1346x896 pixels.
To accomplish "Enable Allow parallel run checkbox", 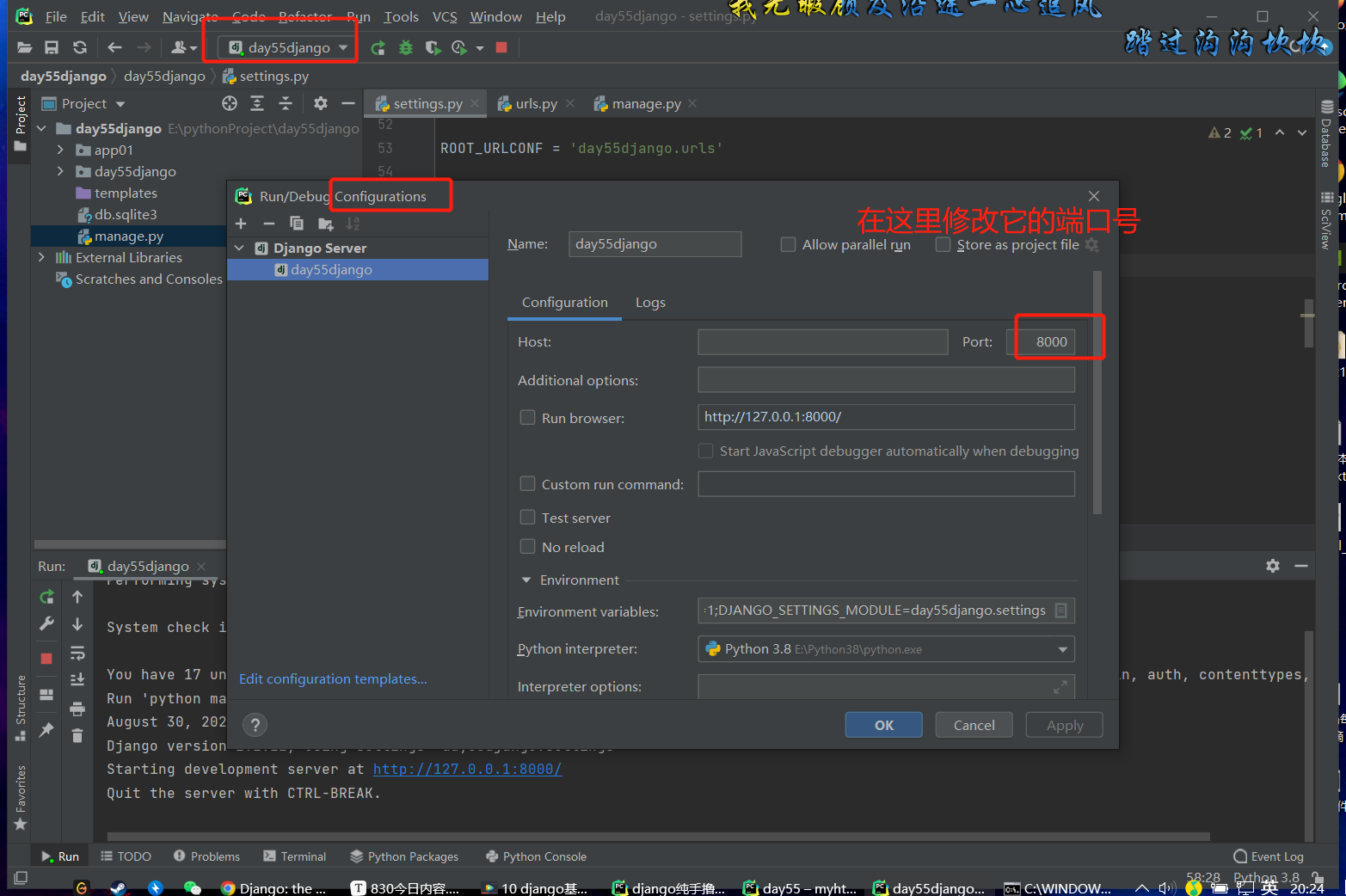I will [788, 245].
